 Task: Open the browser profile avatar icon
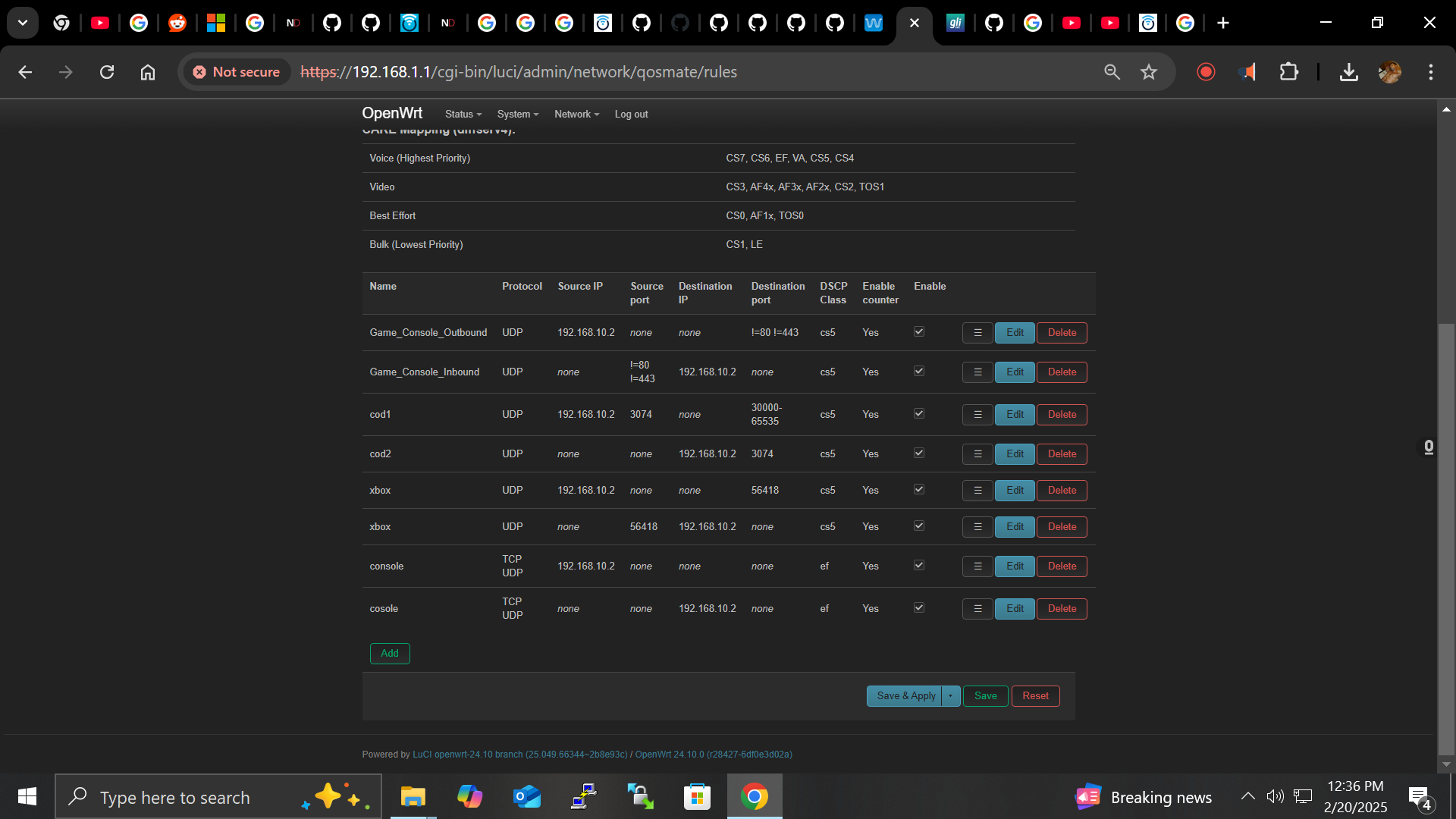[x=1390, y=72]
